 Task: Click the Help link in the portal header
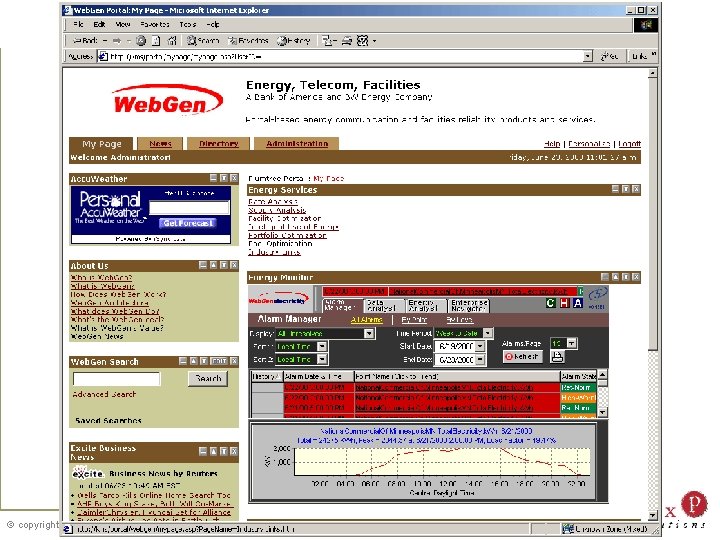(552, 144)
